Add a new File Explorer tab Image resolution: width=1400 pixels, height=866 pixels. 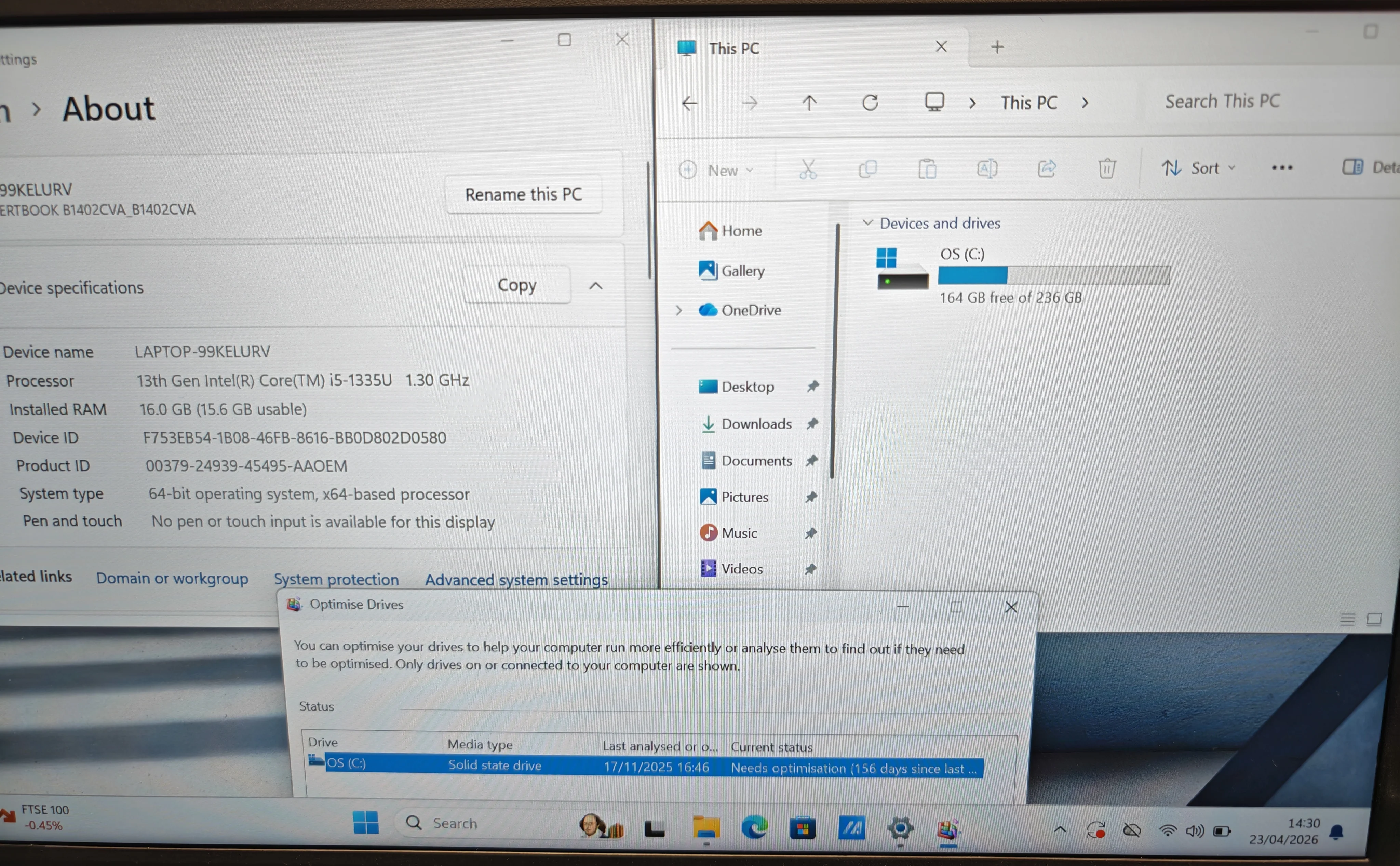(997, 46)
